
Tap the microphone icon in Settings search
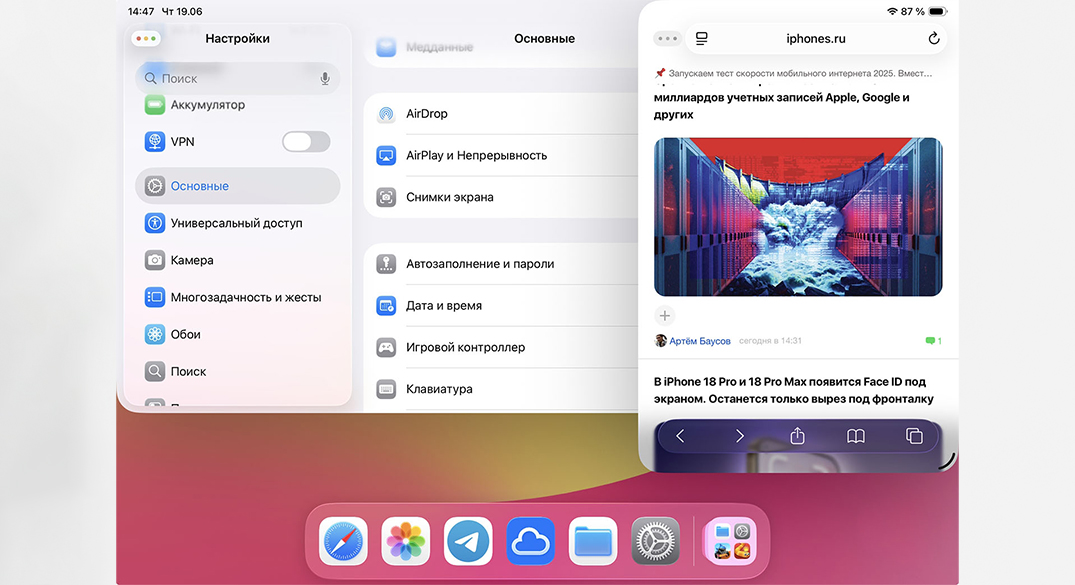pos(325,78)
